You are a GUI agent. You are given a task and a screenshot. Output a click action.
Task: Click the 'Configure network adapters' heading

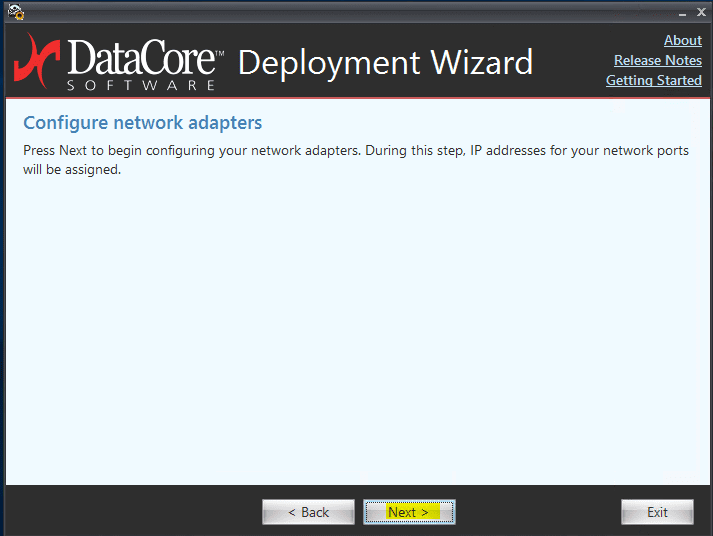click(x=142, y=123)
